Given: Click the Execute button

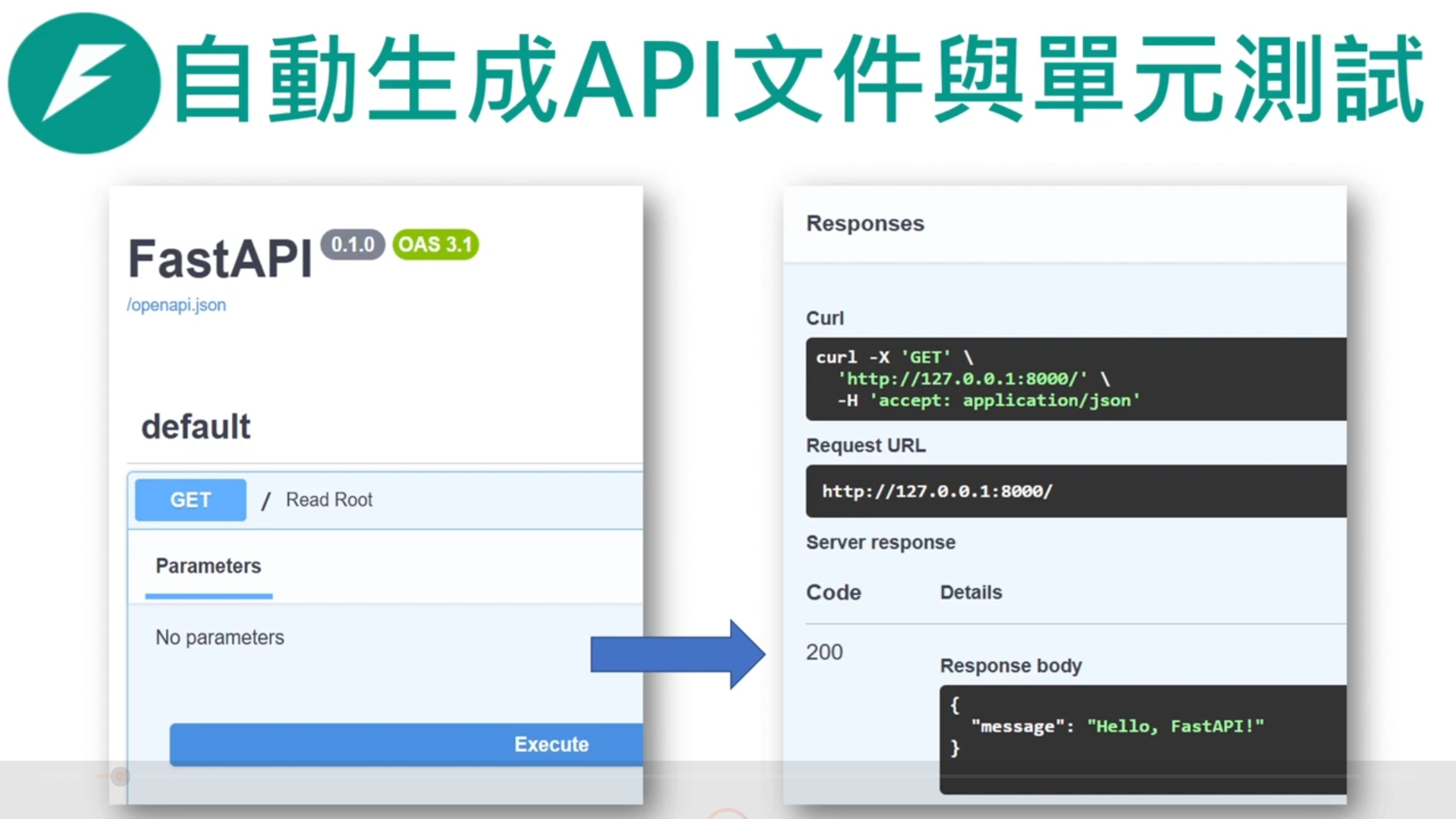Looking at the screenshot, I should point(406,745).
